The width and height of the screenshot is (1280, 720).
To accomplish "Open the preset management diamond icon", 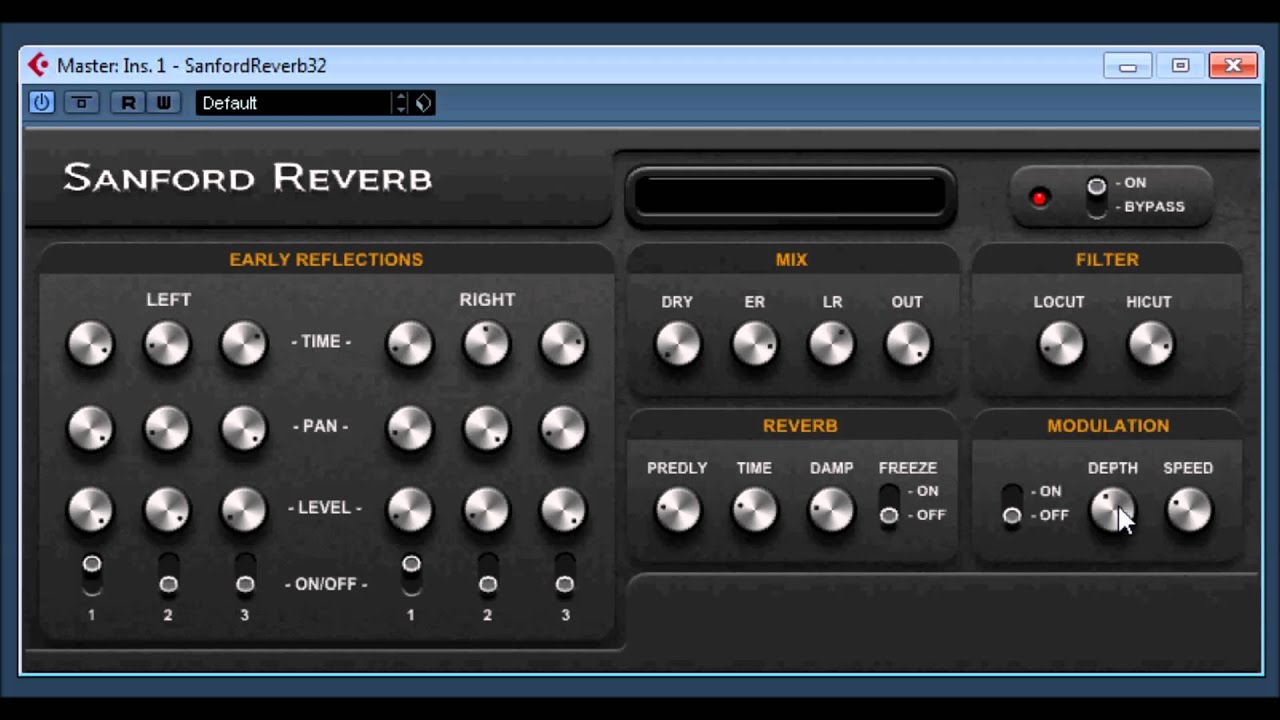I will tap(423, 103).
